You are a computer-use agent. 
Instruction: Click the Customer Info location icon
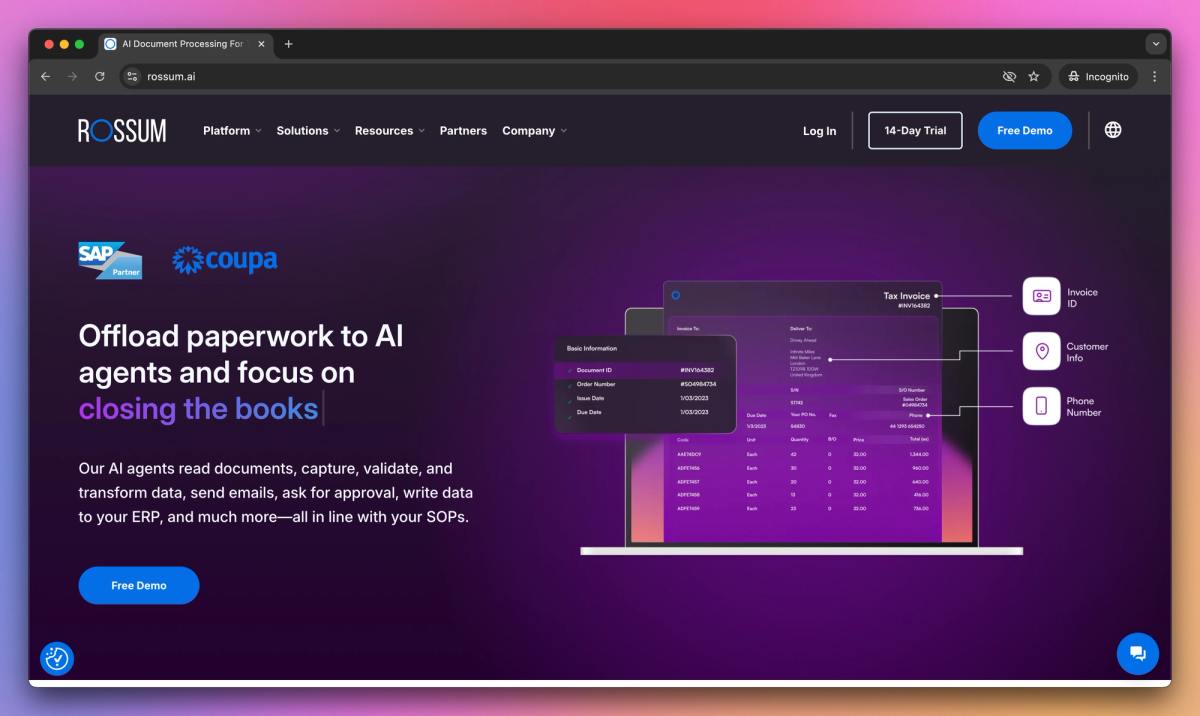tap(1041, 351)
